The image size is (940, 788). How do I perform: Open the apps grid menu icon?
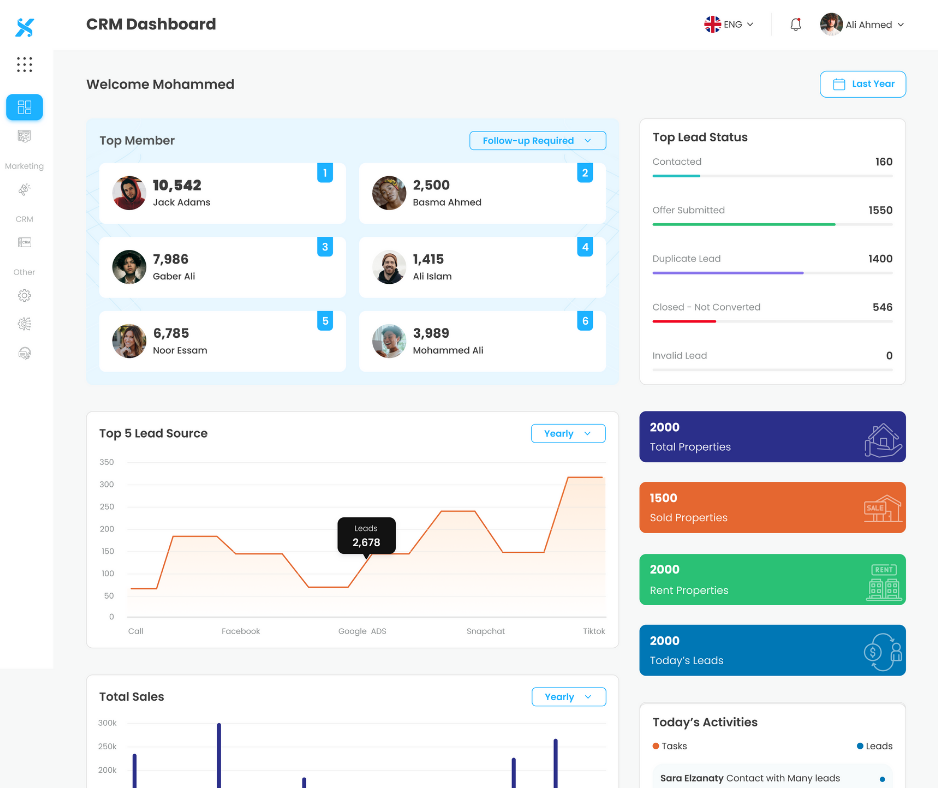tap(25, 65)
